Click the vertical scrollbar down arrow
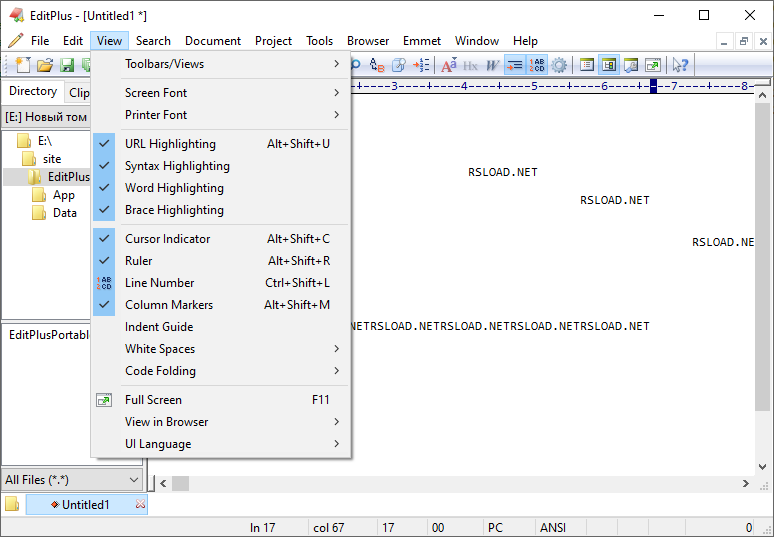This screenshot has width=774, height=537. 762,466
